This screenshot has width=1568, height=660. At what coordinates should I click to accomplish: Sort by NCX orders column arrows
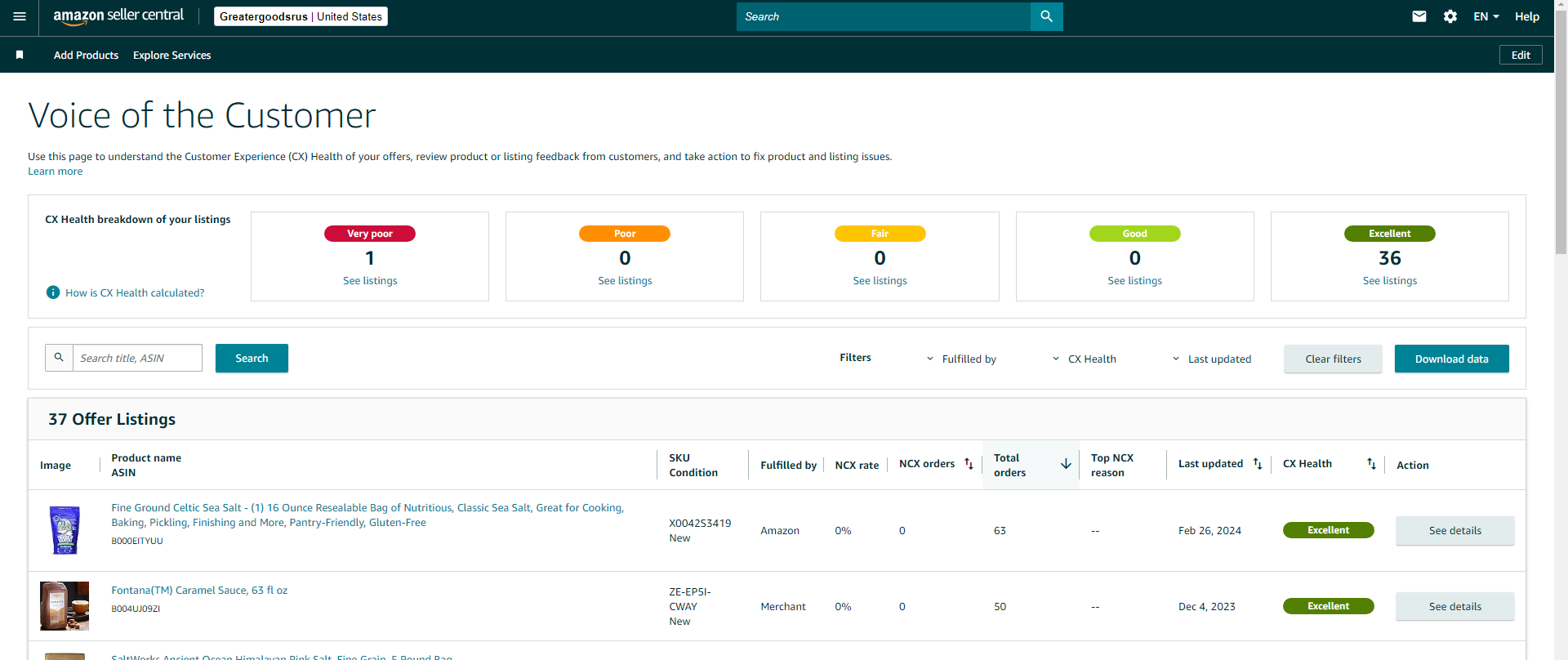pyautogui.click(x=969, y=464)
